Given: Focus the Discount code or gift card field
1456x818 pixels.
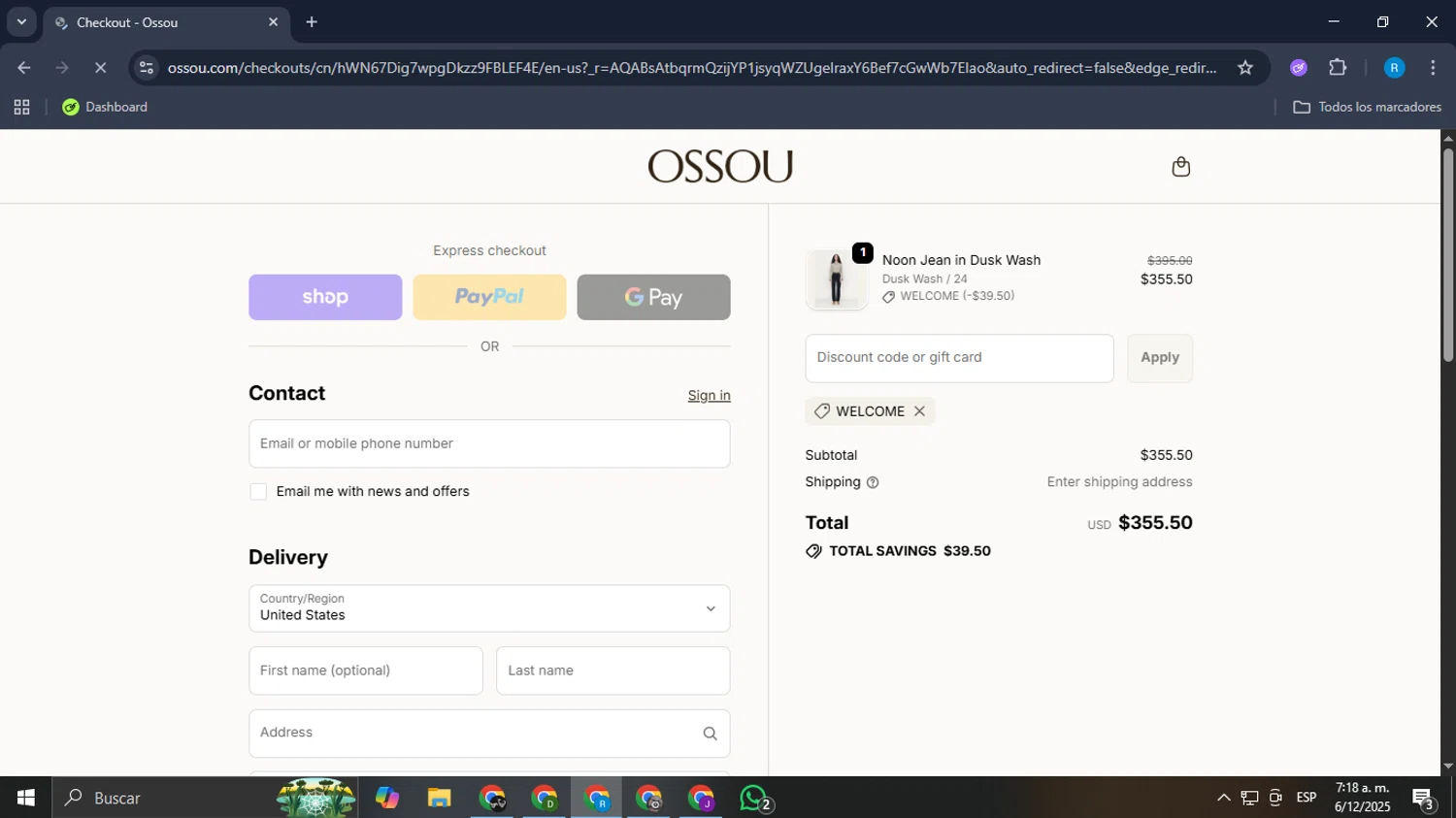Looking at the screenshot, I should click(959, 358).
